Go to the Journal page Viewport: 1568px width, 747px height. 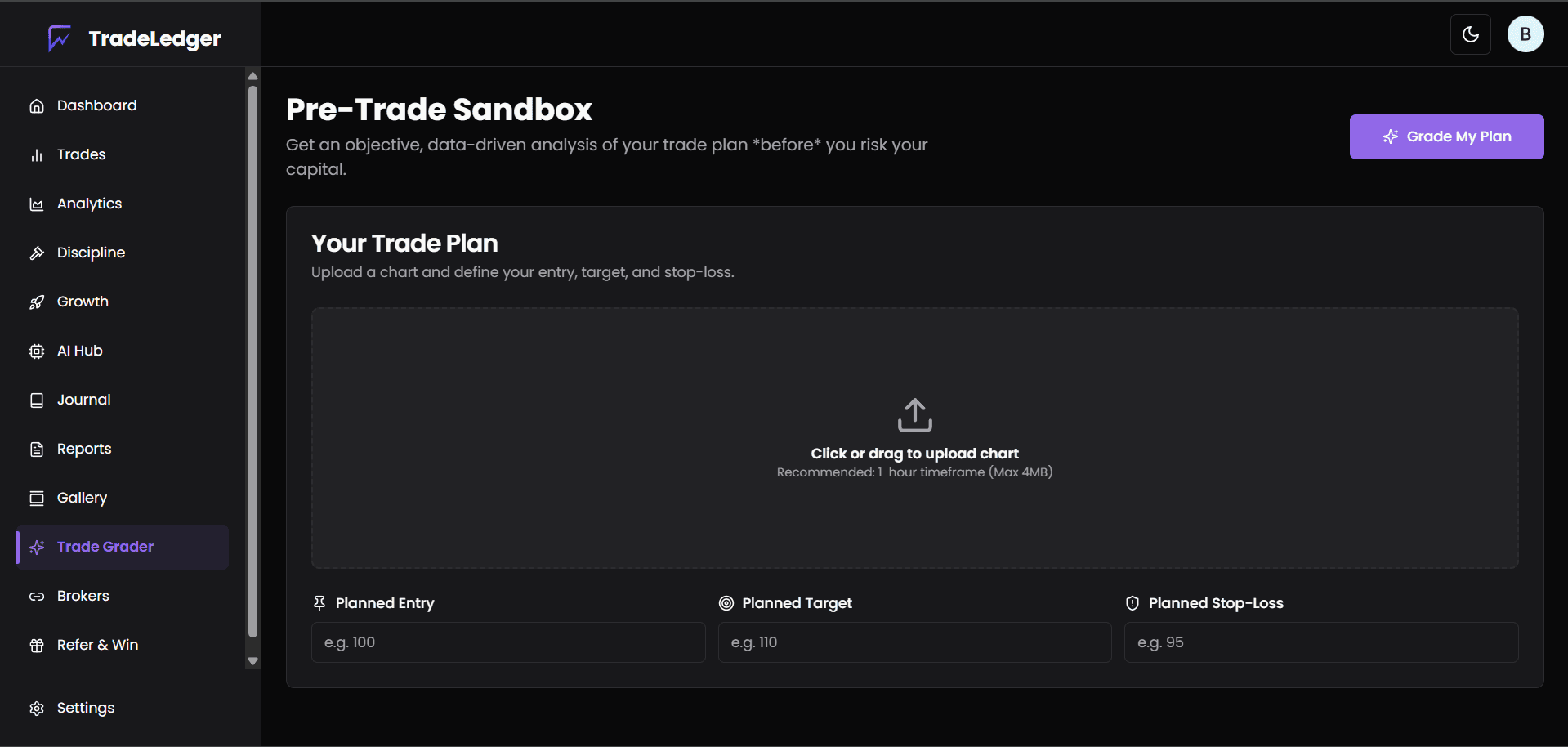83,400
